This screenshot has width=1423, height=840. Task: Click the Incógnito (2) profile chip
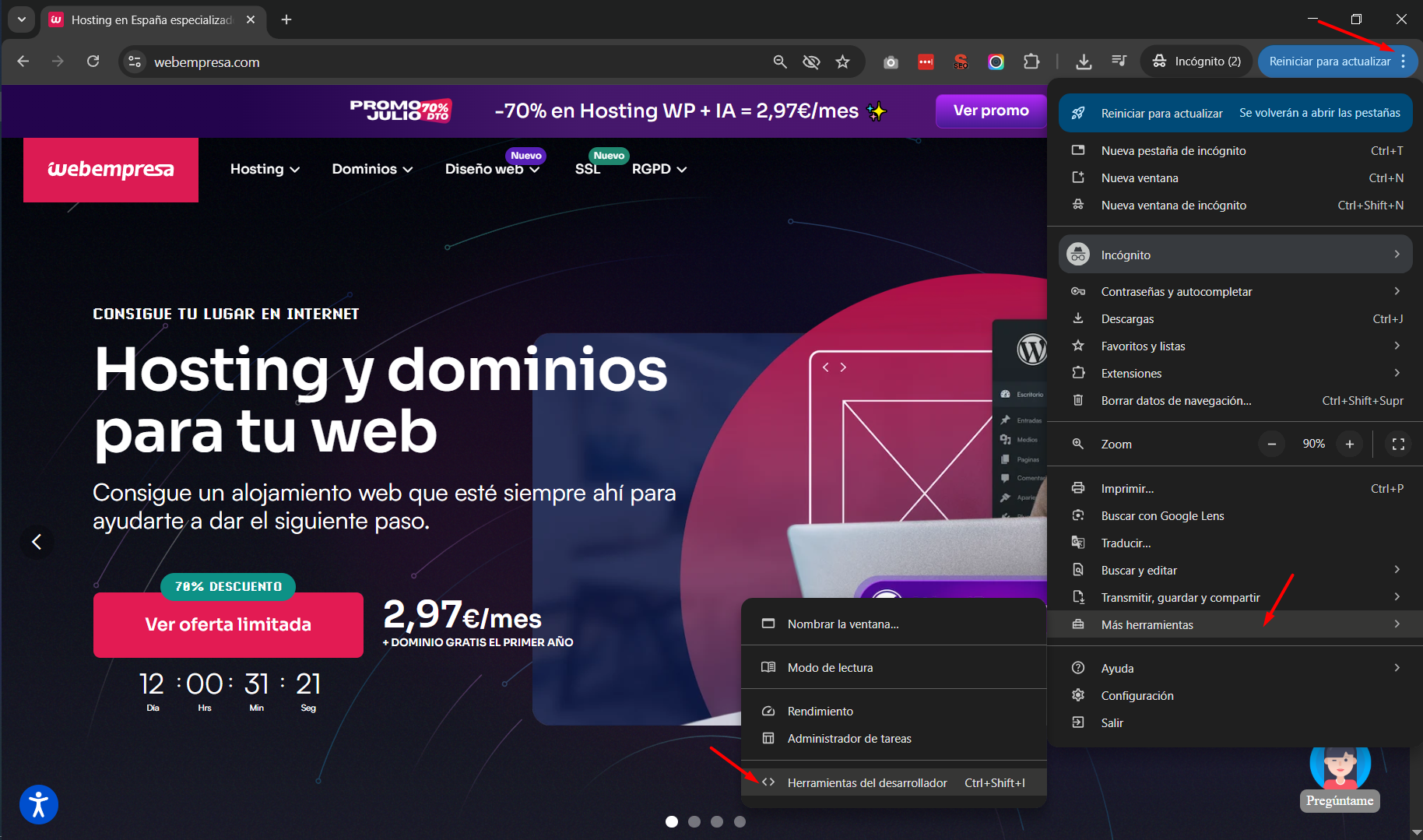(x=1196, y=62)
